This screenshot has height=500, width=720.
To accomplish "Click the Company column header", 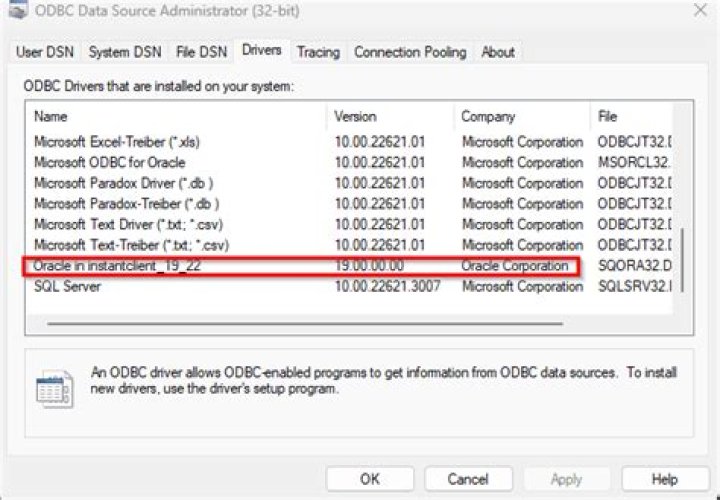I will (522, 117).
